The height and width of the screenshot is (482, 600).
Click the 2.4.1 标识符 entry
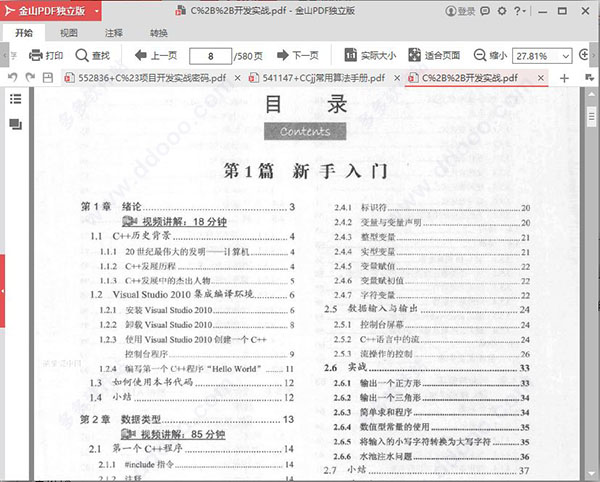coord(432,208)
